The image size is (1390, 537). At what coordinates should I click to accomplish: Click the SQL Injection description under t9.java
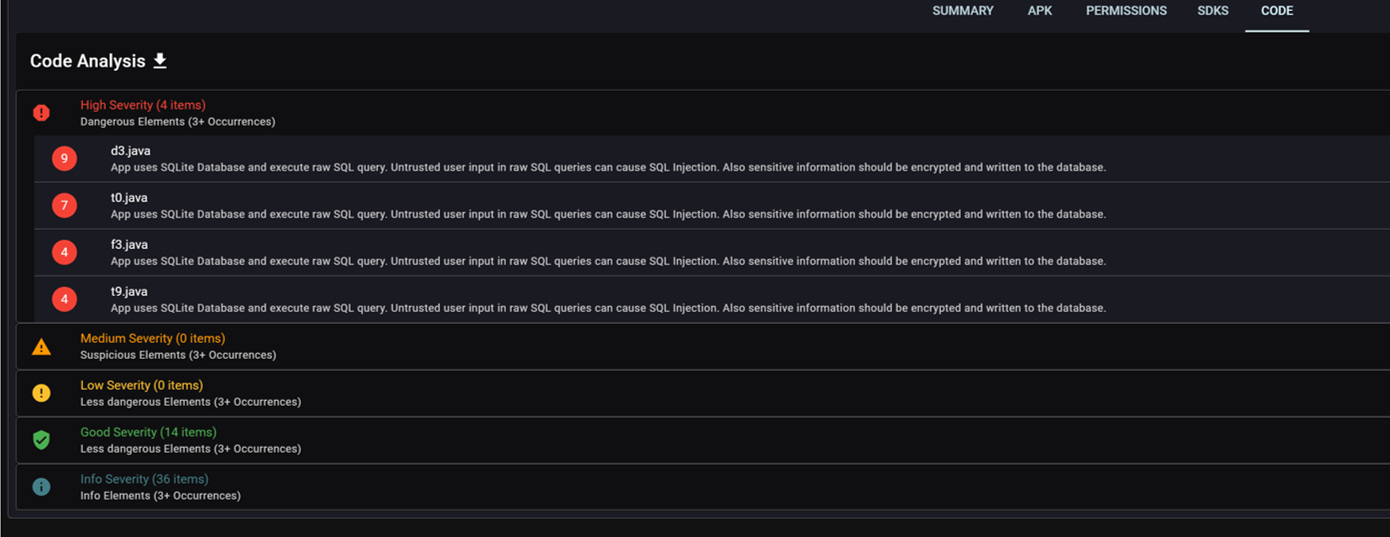(608, 308)
